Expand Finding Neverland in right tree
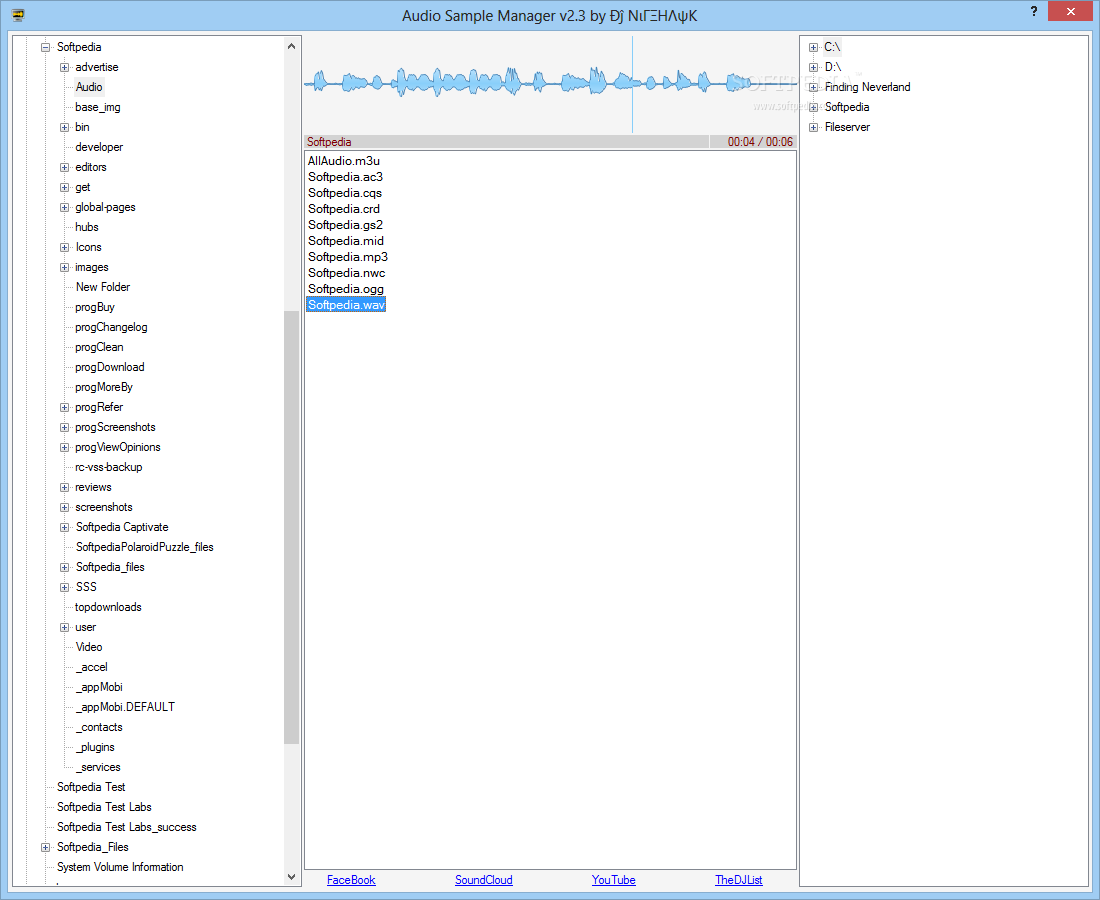The width and height of the screenshot is (1100, 900). pos(814,88)
